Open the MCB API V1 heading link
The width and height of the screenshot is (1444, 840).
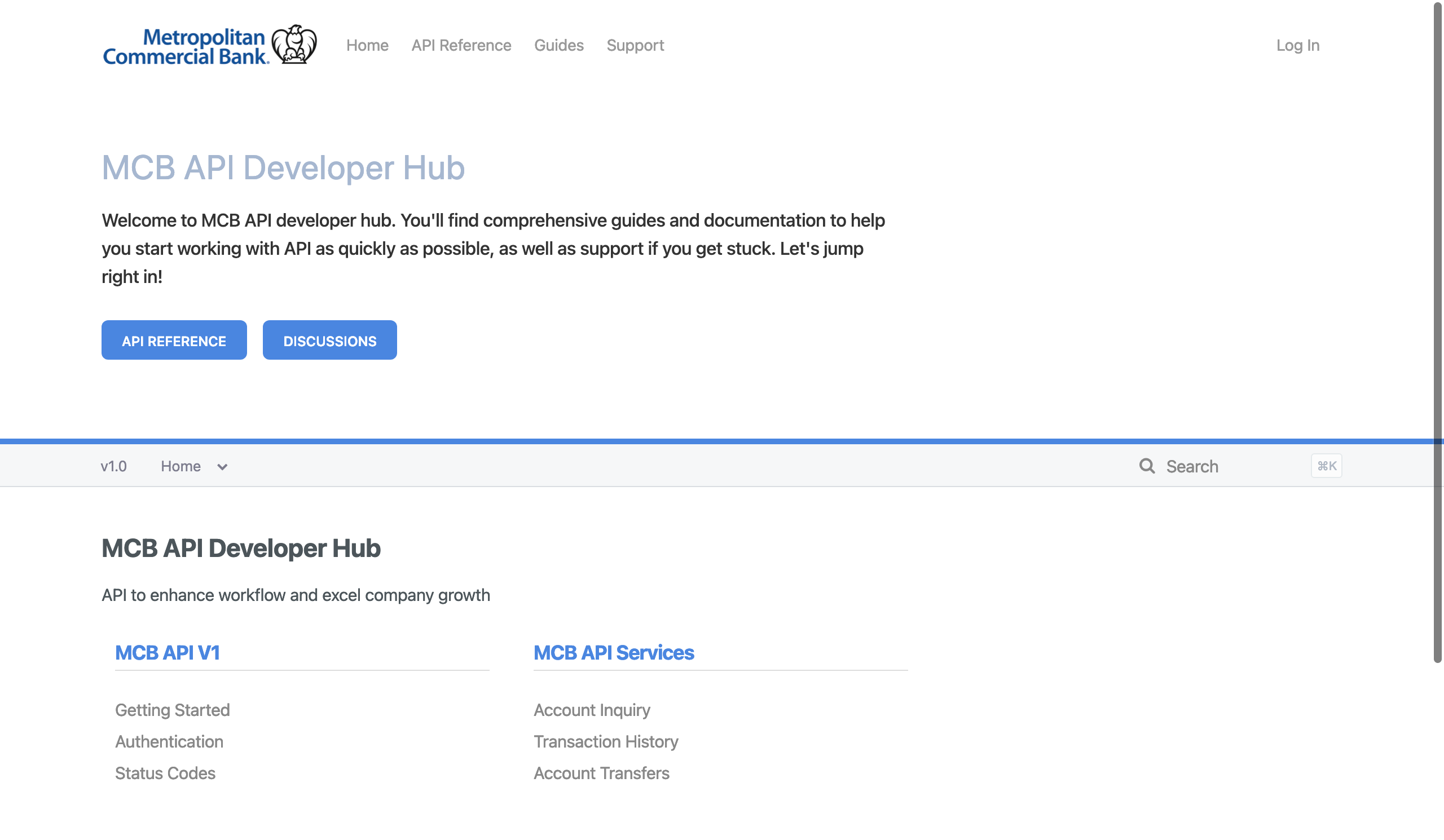click(x=168, y=653)
